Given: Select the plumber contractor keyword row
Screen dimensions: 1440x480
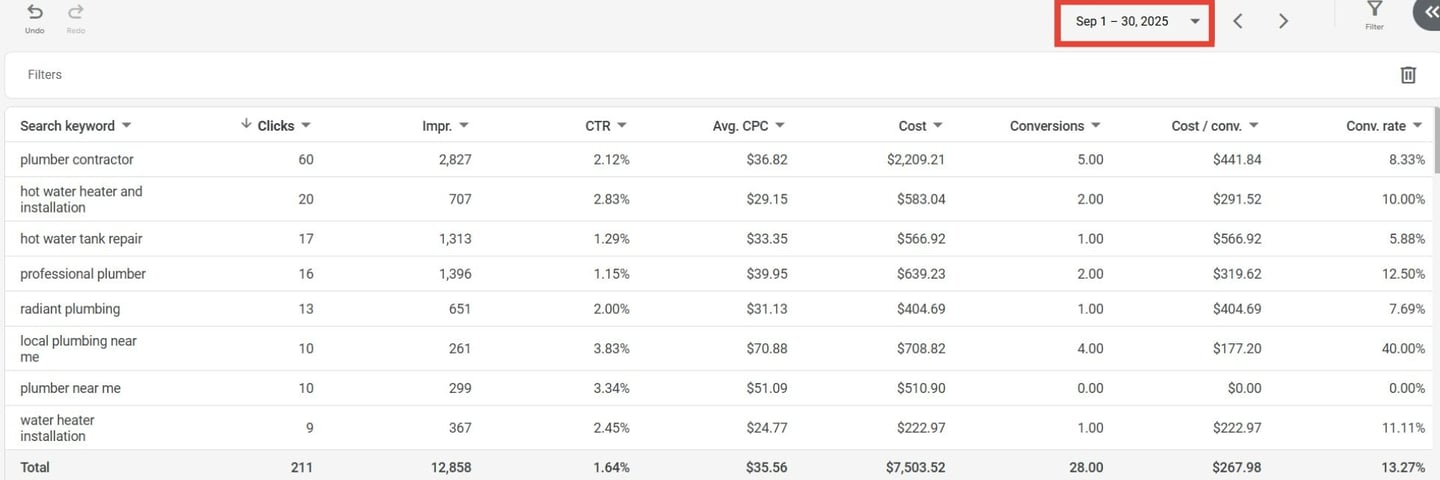Looking at the screenshot, I should click(x=77, y=160).
